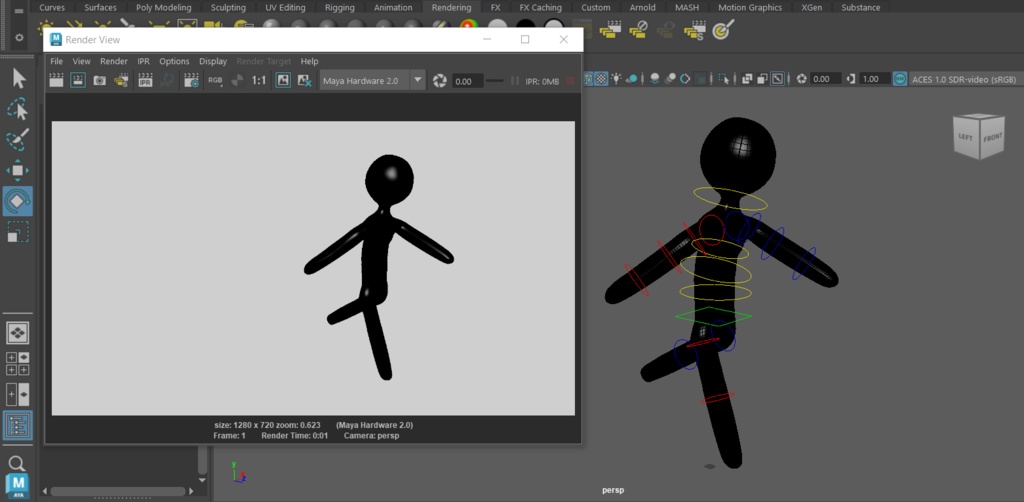Image resolution: width=1024 pixels, height=502 pixels.
Task: Open Help menu in Render View
Action: click(310, 61)
